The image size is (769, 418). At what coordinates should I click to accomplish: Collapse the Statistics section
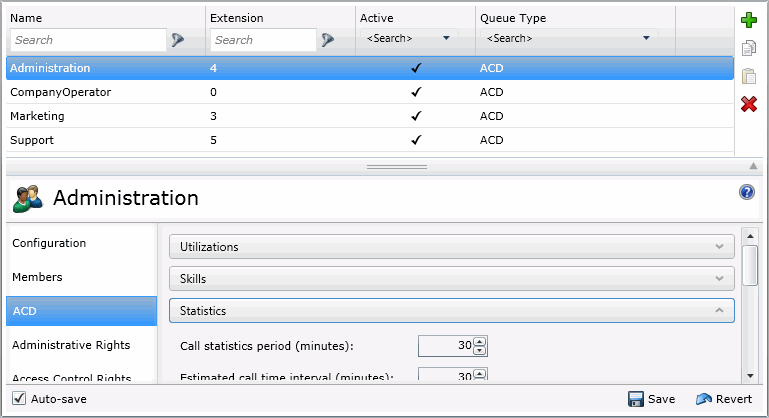tap(452, 311)
